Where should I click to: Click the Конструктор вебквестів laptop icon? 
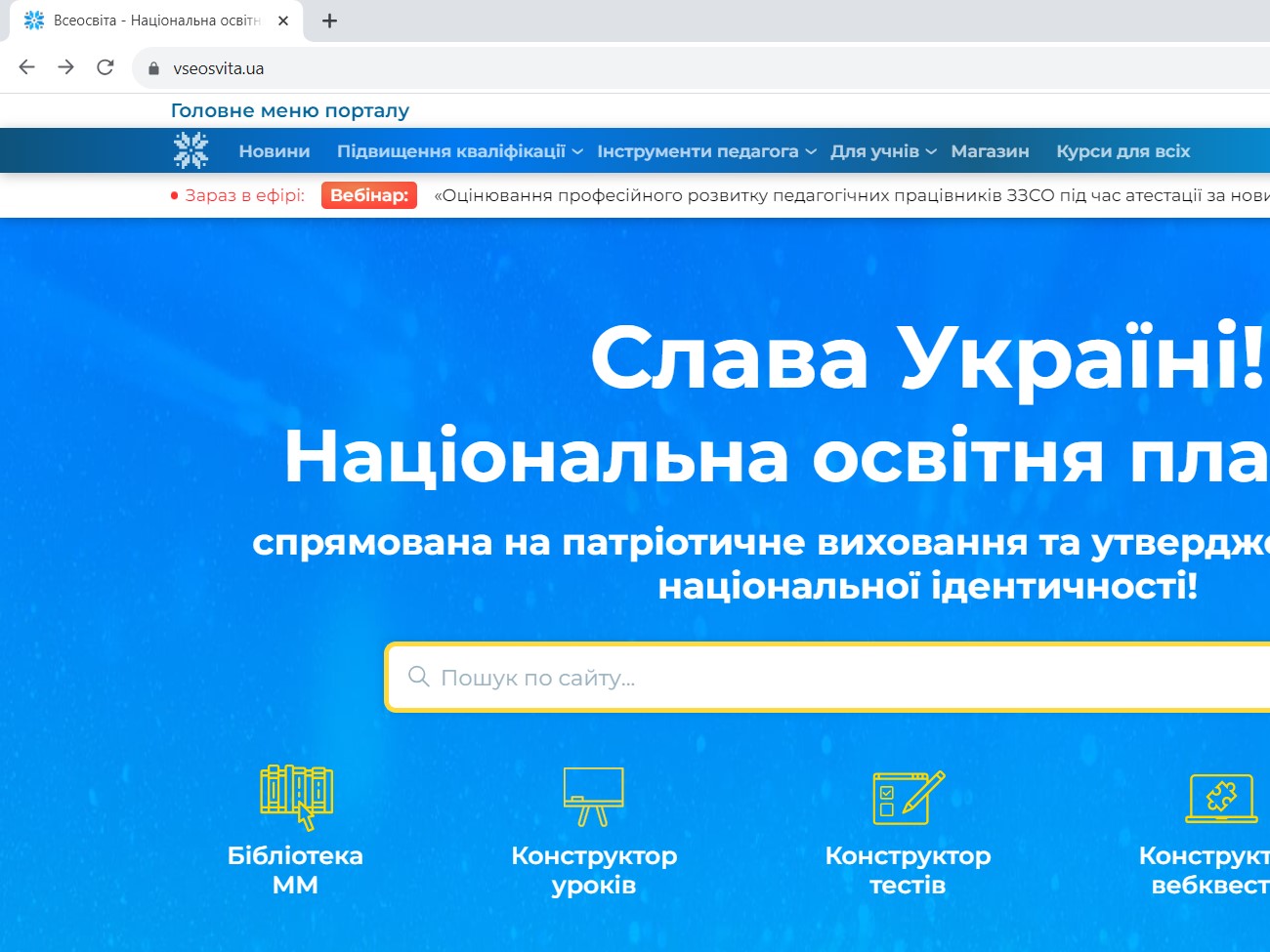[x=1220, y=798]
